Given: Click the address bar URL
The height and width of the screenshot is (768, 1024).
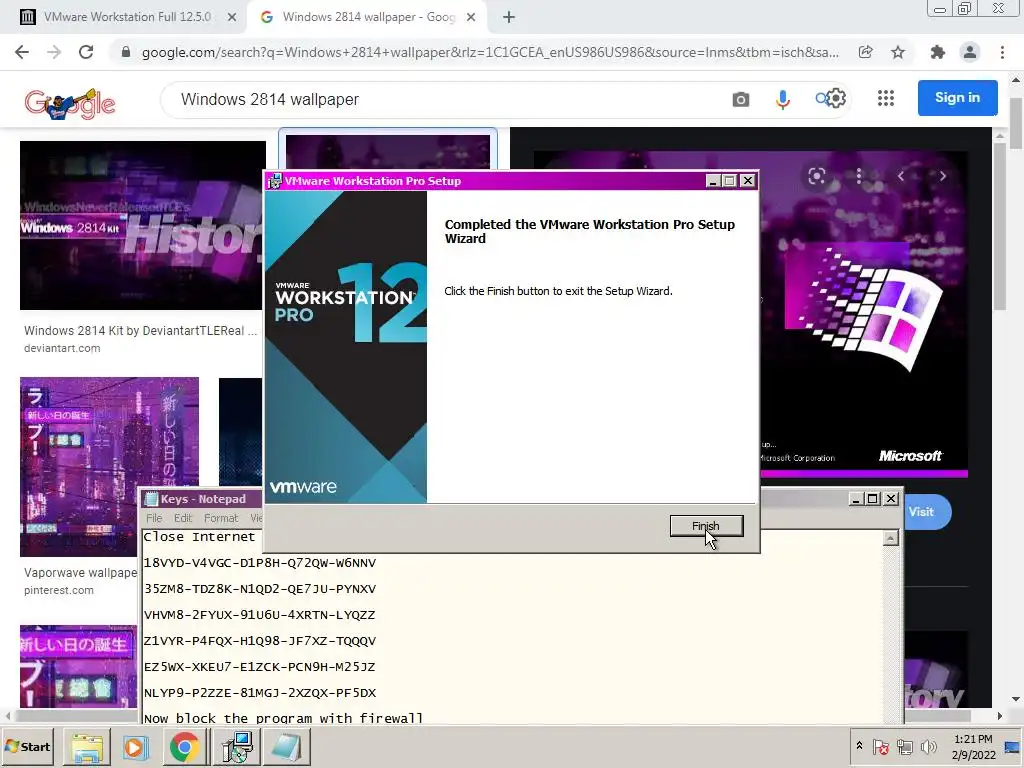Looking at the screenshot, I should [490, 52].
